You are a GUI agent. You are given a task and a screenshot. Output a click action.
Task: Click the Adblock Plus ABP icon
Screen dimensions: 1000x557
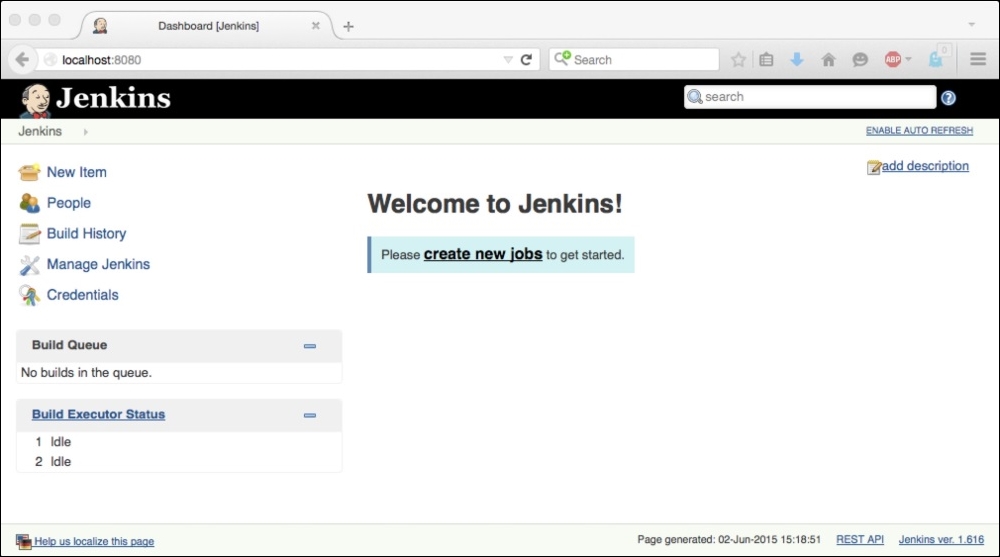[x=892, y=59]
